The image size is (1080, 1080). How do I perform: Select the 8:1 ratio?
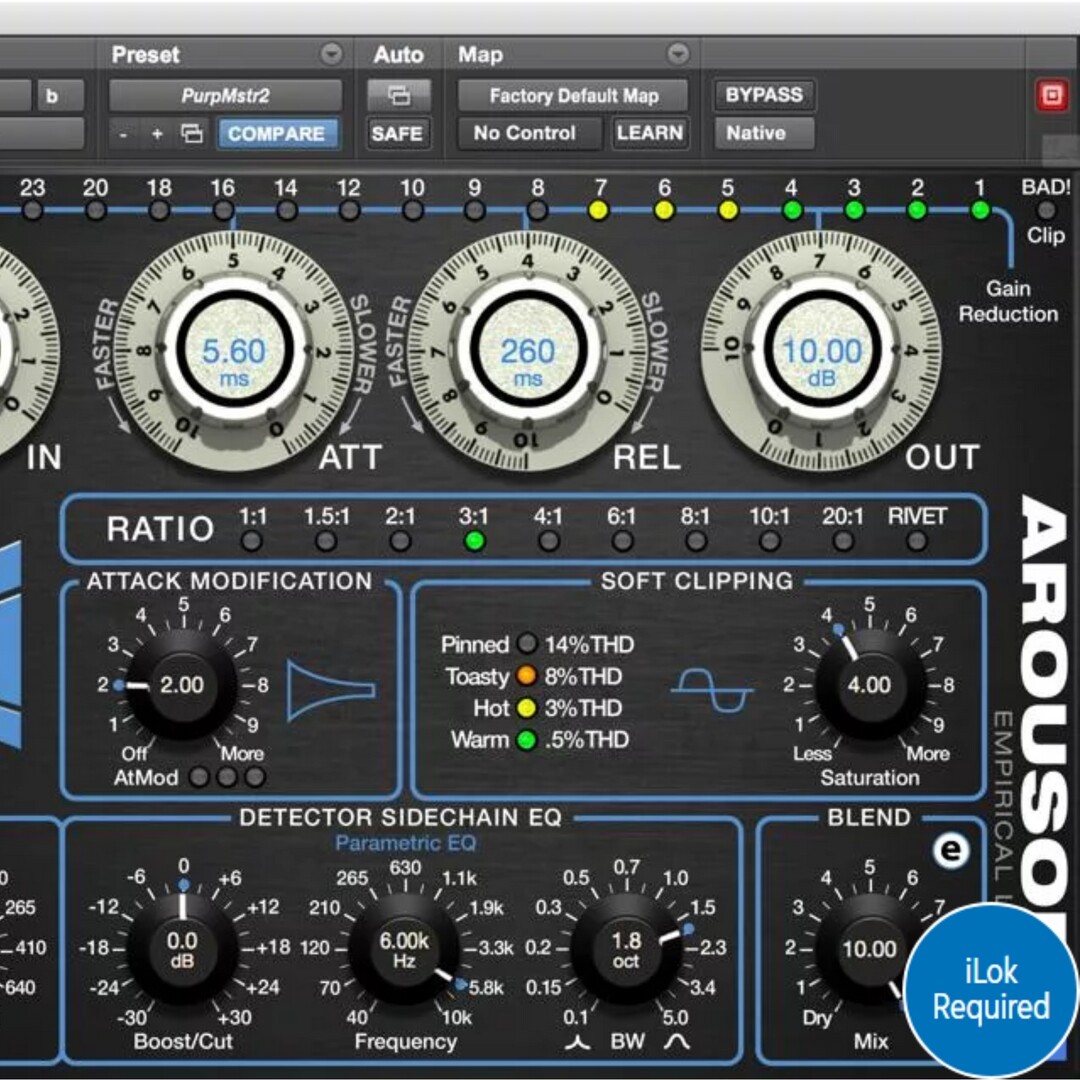pyautogui.click(x=696, y=541)
